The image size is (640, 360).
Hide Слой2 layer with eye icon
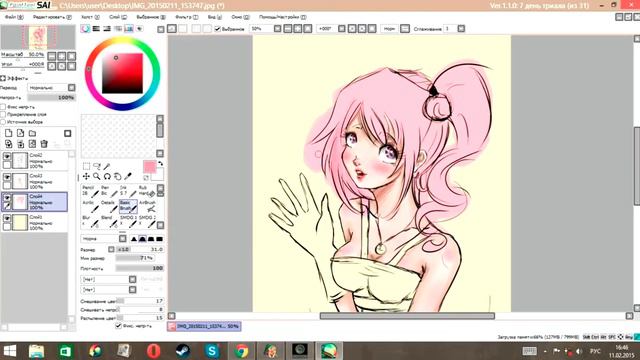click(x=7, y=156)
